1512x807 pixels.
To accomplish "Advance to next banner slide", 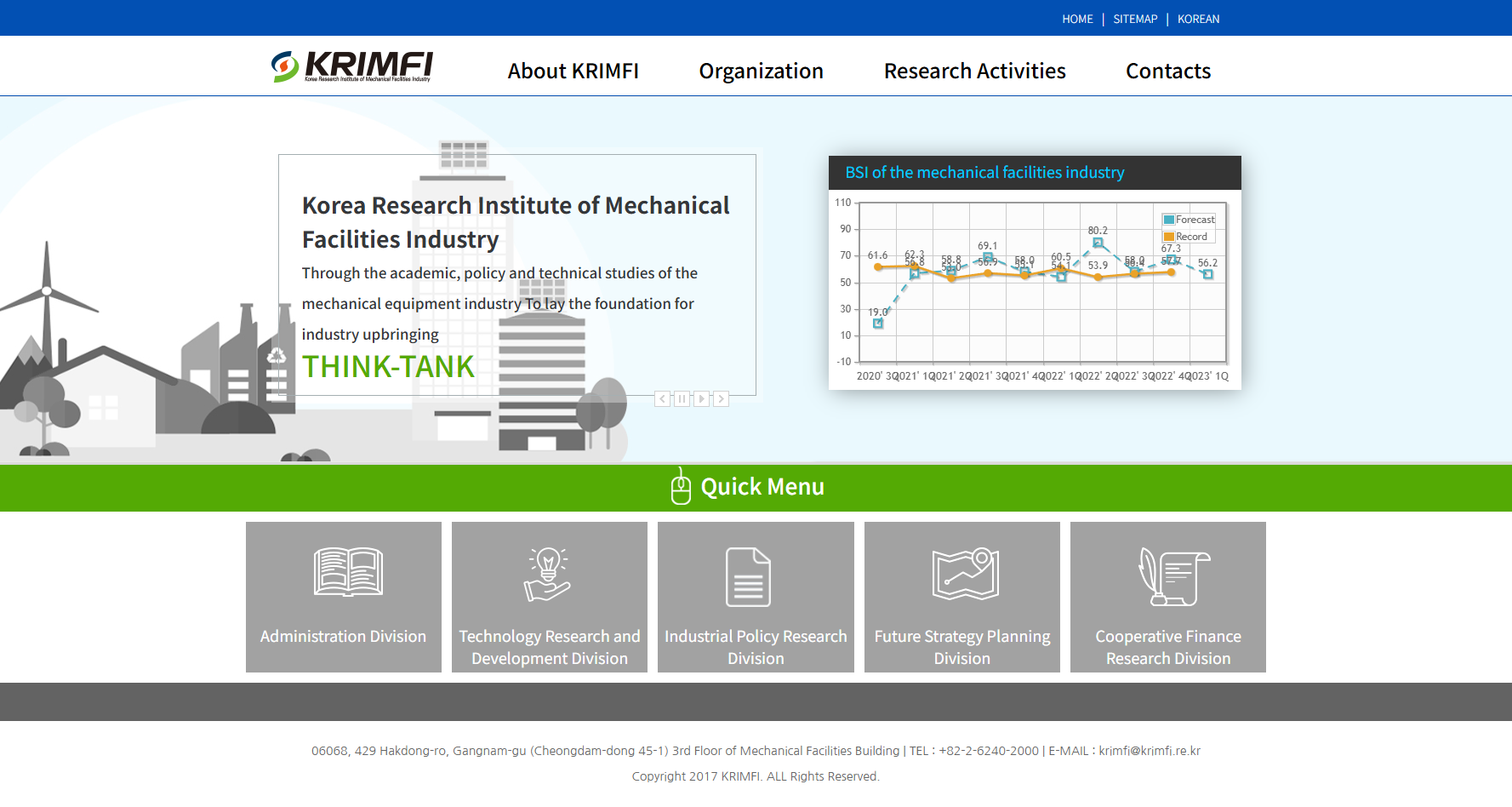I will click(x=721, y=398).
